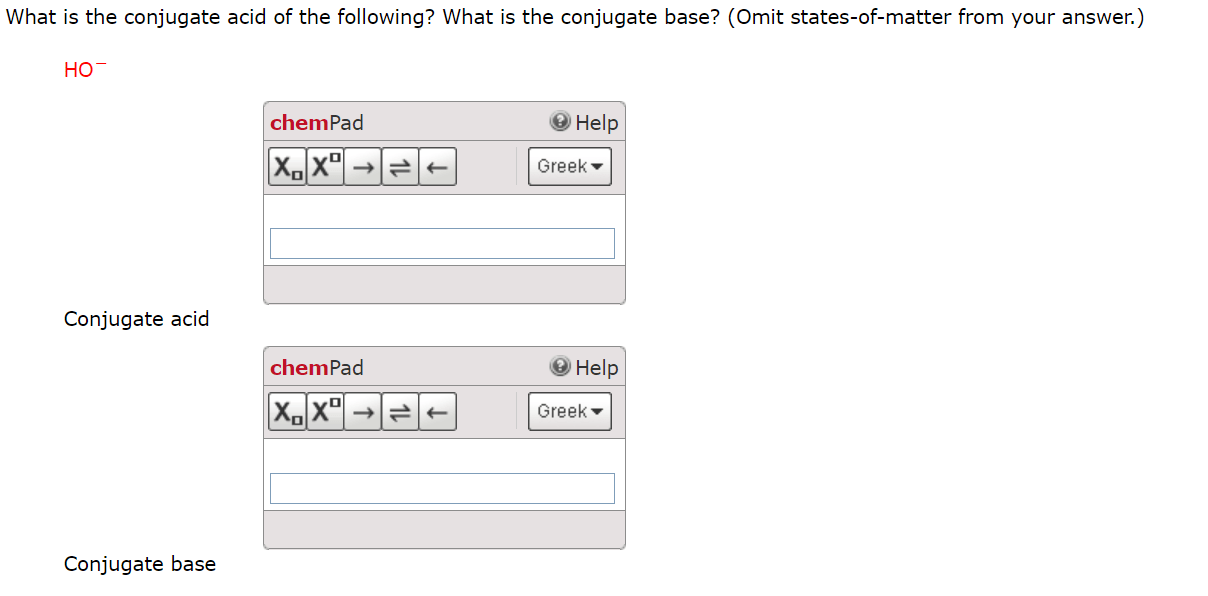Insert left arrow in conjugate base chemPad
Image resolution: width=1208 pixels, height=596 pixels.
(x=438, y=411)
